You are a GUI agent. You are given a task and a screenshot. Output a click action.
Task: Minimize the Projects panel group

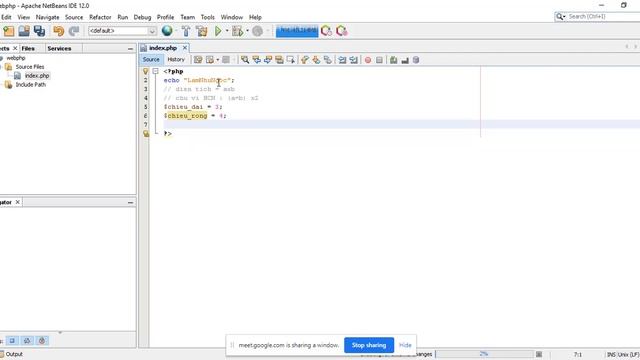pyautogui.click(x=130, y=49)
